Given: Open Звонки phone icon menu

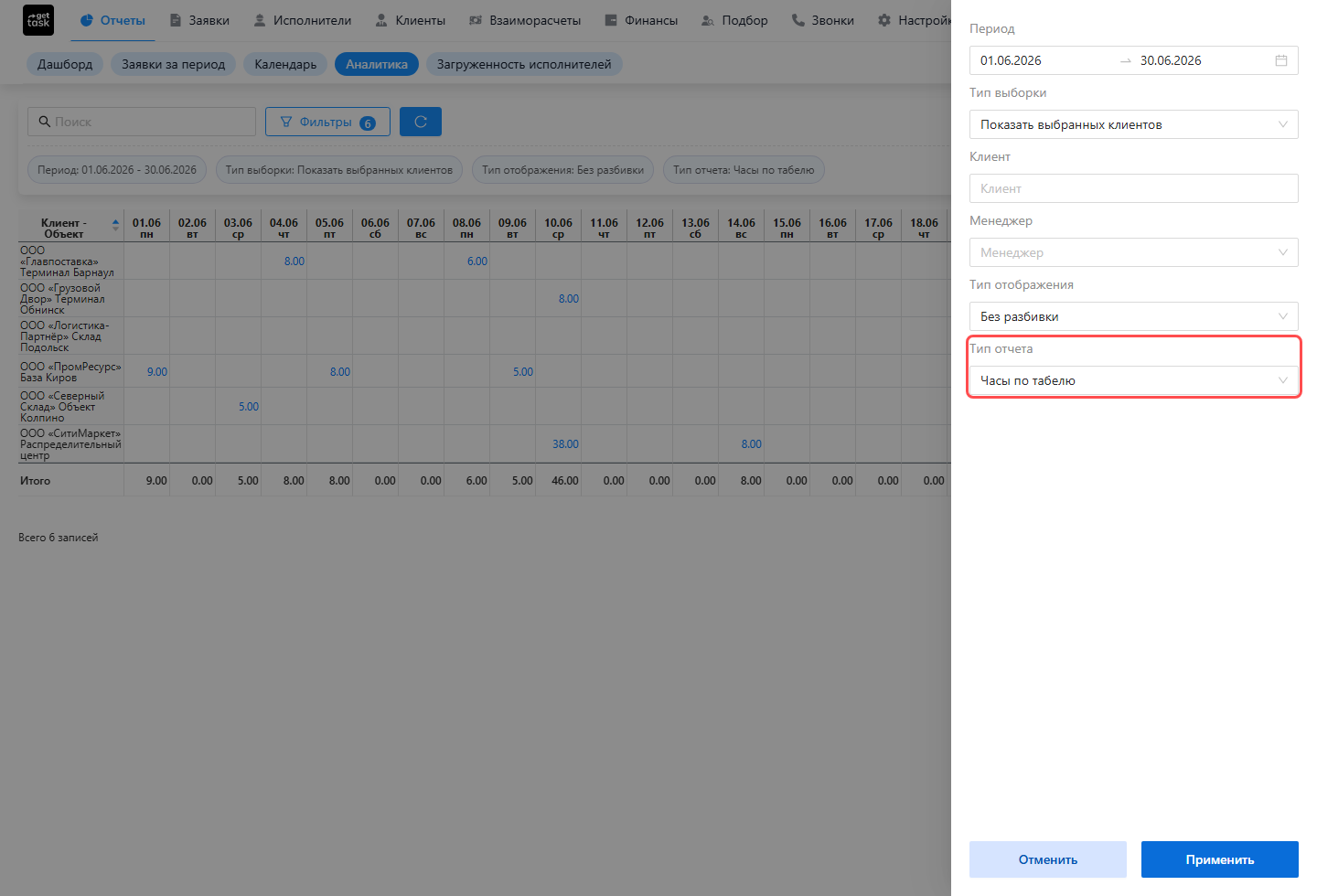Looking at the screenshot, I should point(798,20).
